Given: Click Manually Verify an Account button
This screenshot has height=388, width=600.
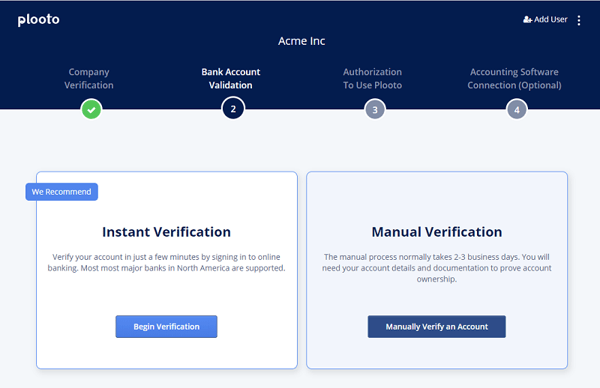Looking at the screenshot, I should point(437,326).
